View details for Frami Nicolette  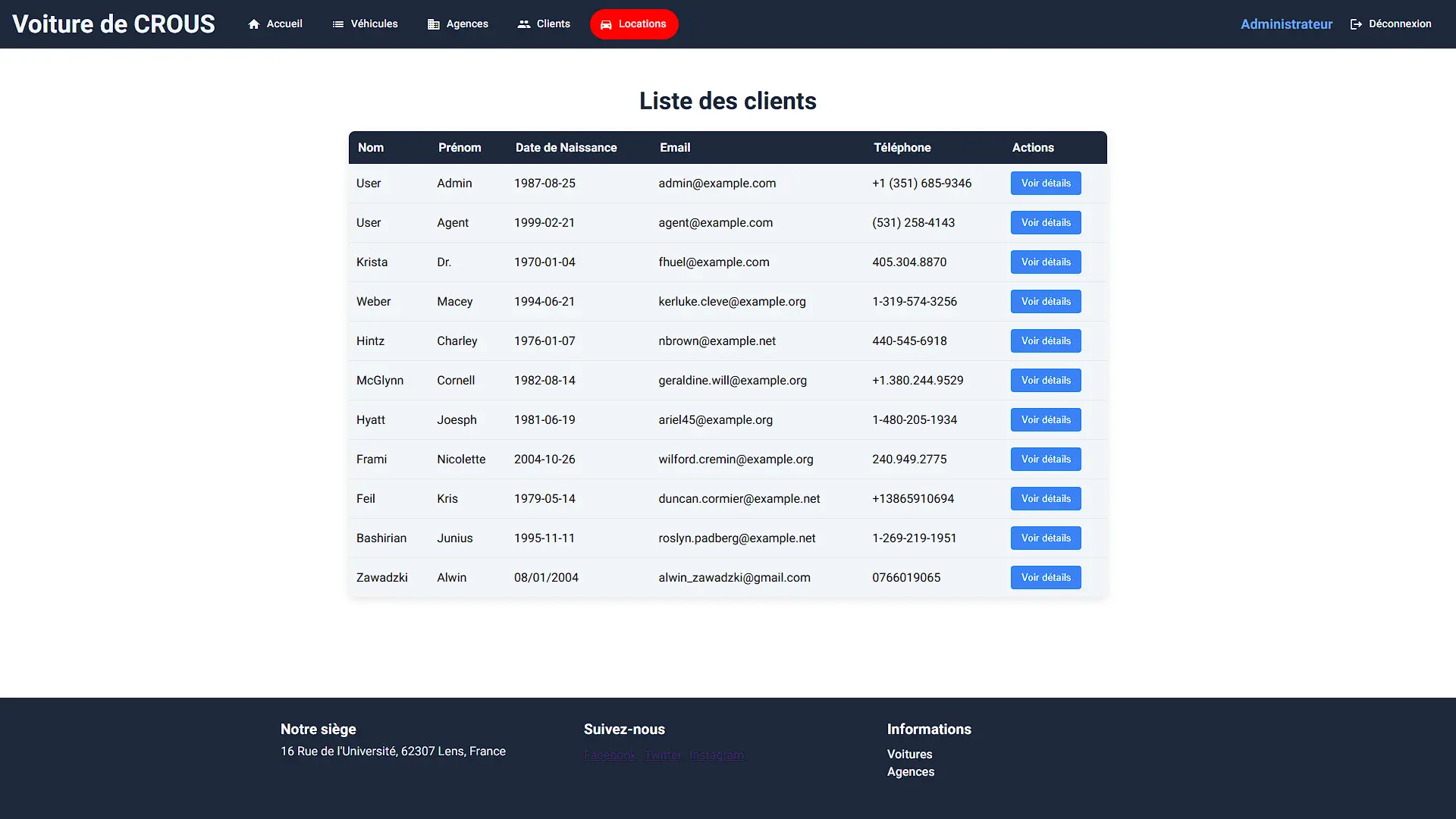[1046, 459]
